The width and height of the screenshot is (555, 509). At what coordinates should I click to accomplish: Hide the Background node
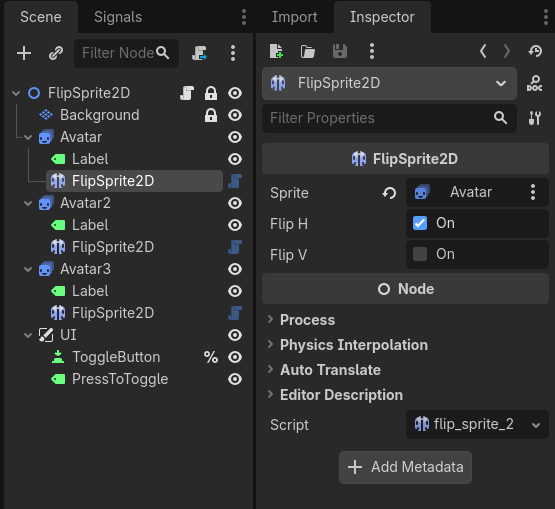235,115
